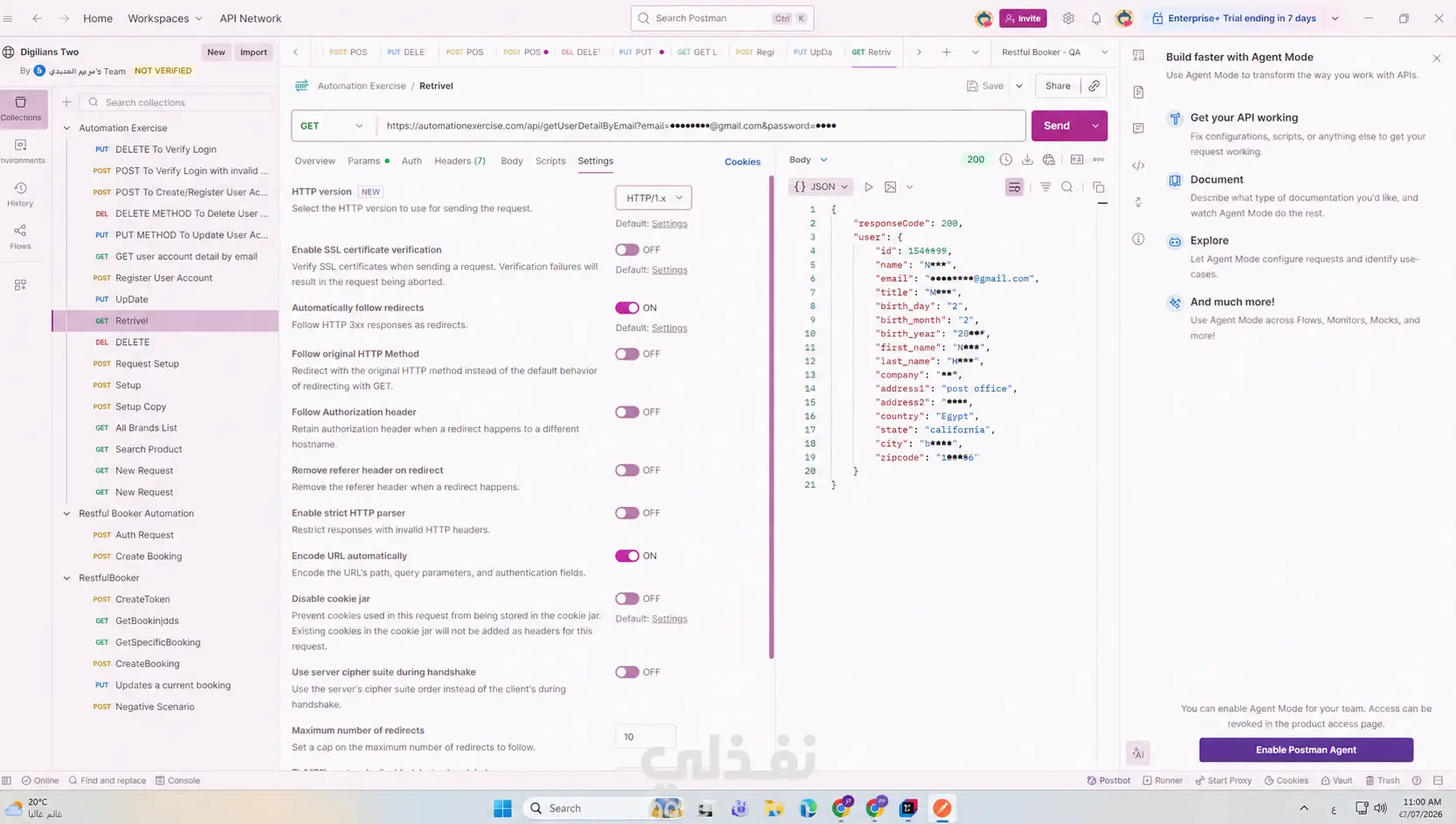This screenshot has height=824, width=1456.
Task: Toggle word wrap in the response viewer
Action: coord(1014,187)
